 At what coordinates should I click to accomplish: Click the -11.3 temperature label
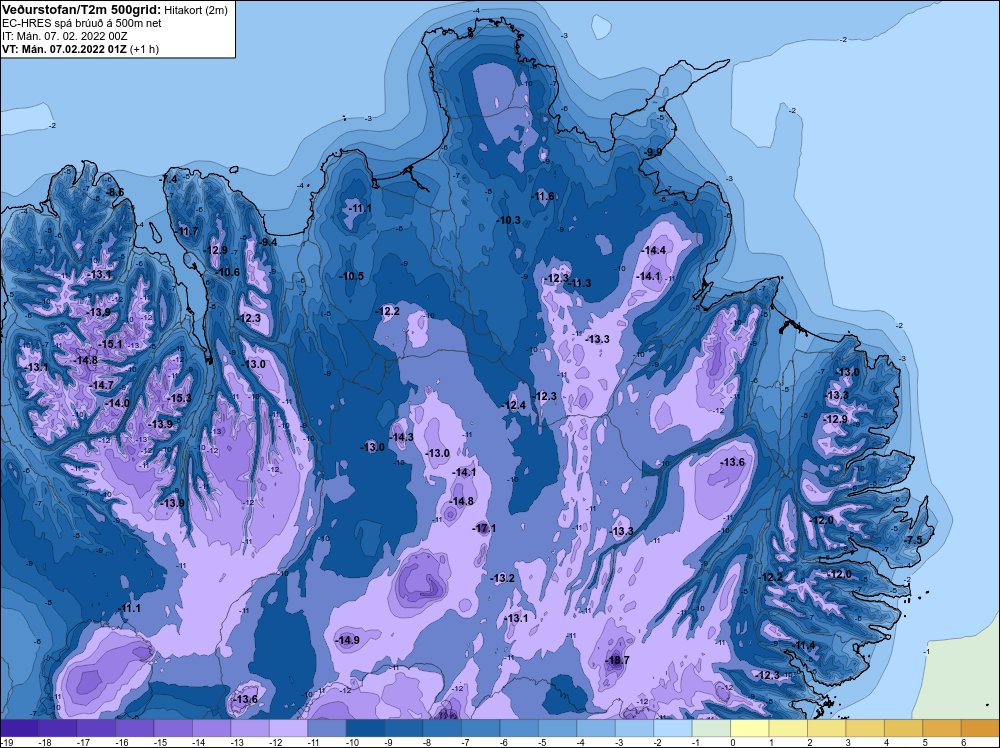coord(580,283)
